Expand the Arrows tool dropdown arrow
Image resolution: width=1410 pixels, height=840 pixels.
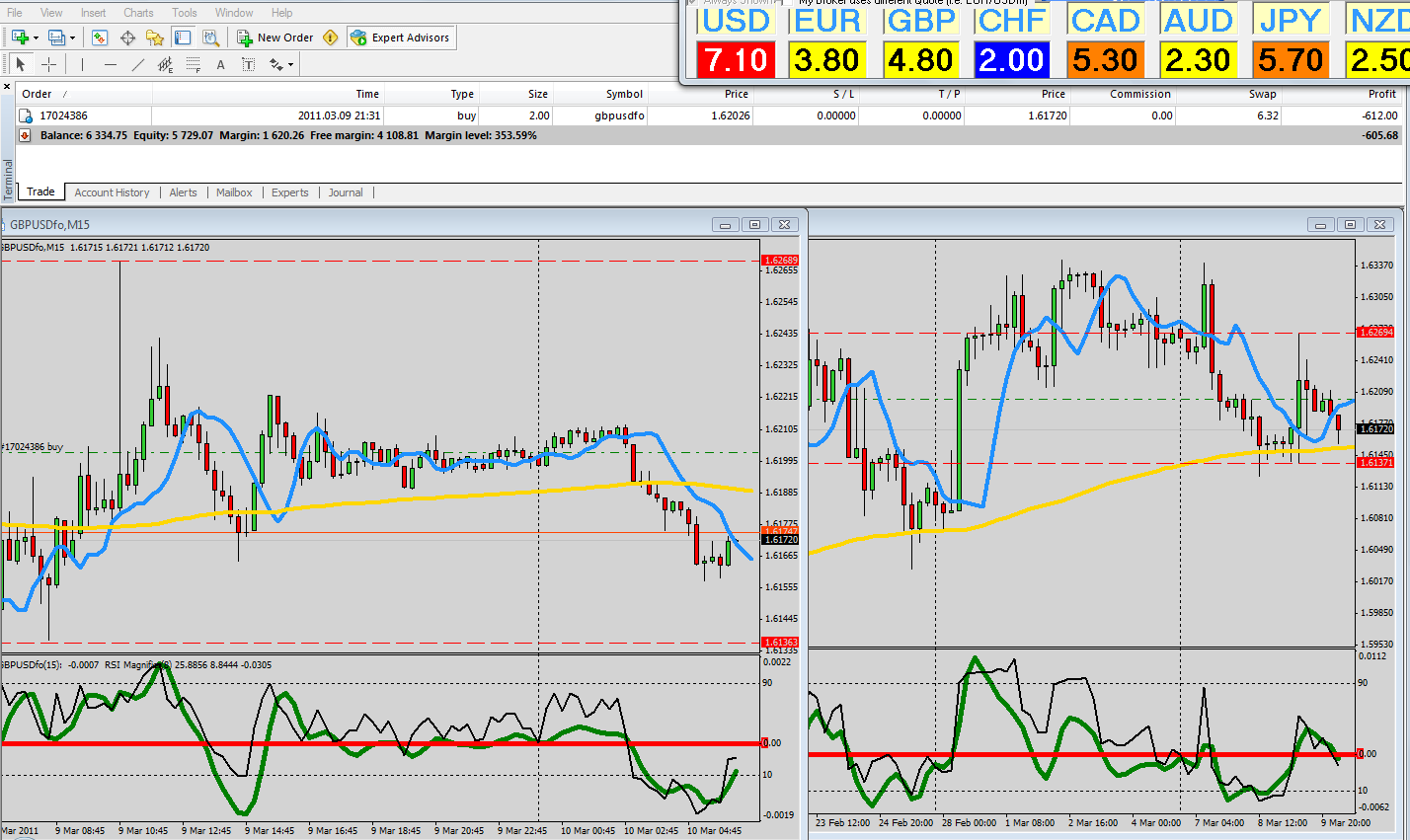coord(290,64)
